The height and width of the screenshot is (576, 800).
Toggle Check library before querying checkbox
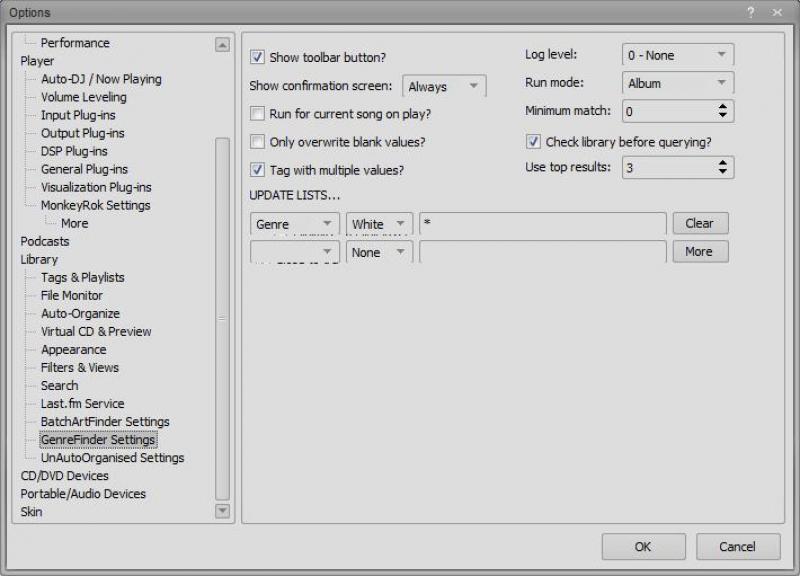coord(533,142)
